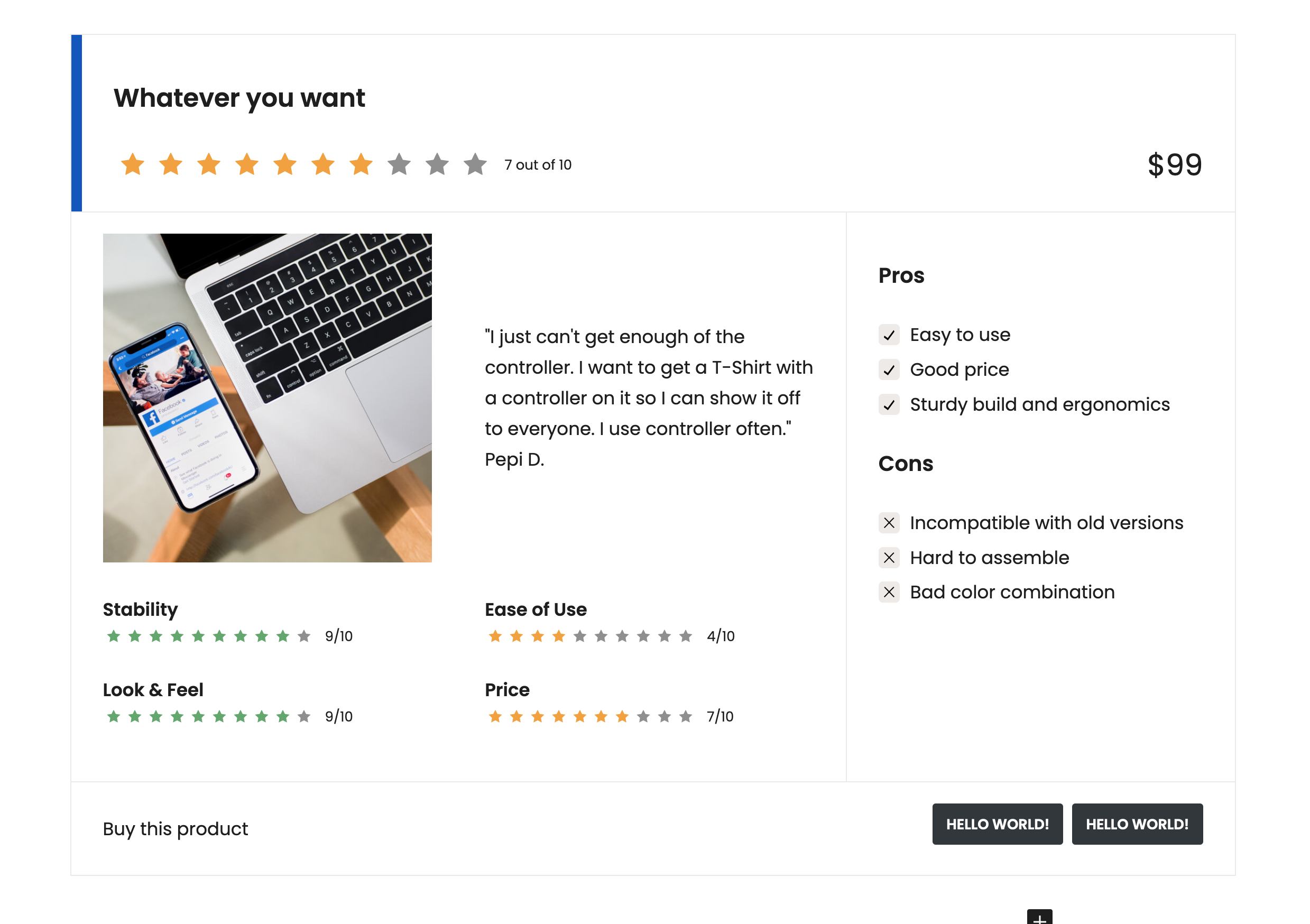Image resolution: width=1310 pixels, height=924 pixels.
Task: Click the right HELLO WORLD! button
Action: point(1137,824)
